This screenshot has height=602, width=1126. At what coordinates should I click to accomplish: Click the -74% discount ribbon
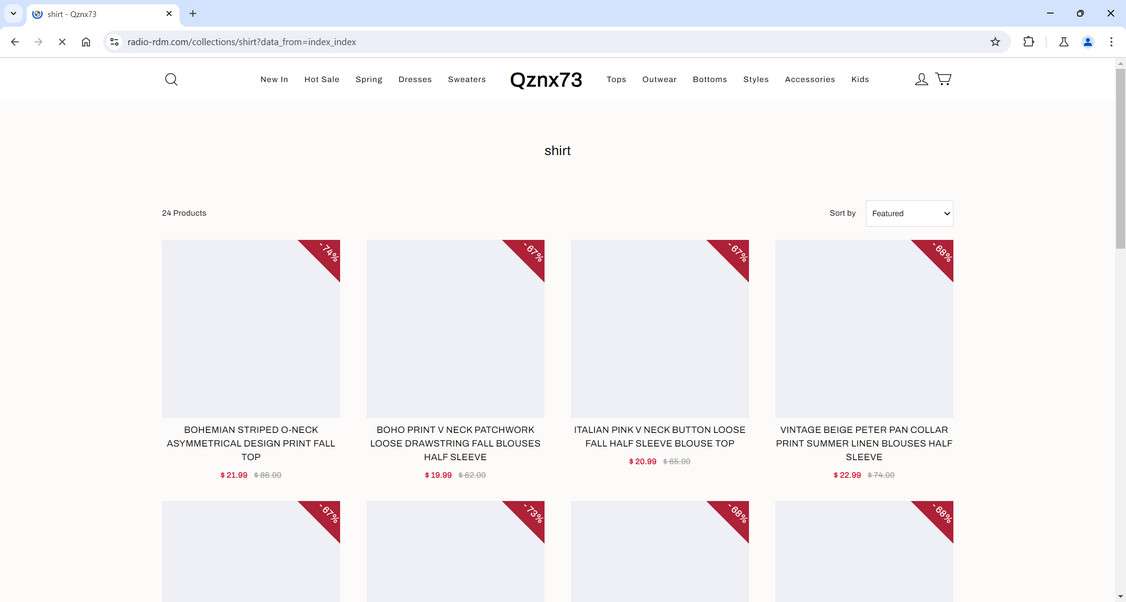pos(325,254)
